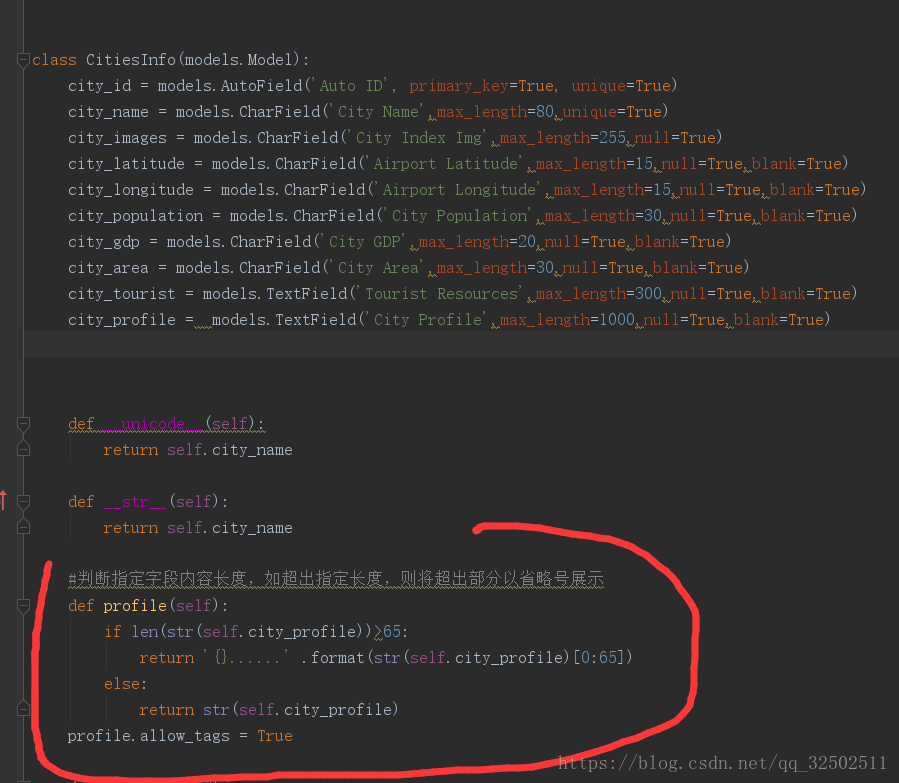Collapse the __str__ method fold marker
The image size is (899, 783).
pos(23,502)
